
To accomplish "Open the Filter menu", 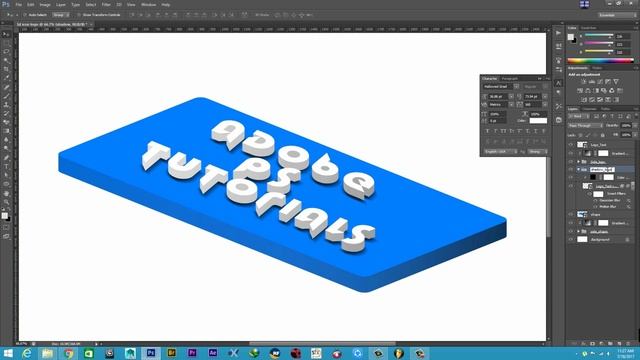I will pos(106,4).
